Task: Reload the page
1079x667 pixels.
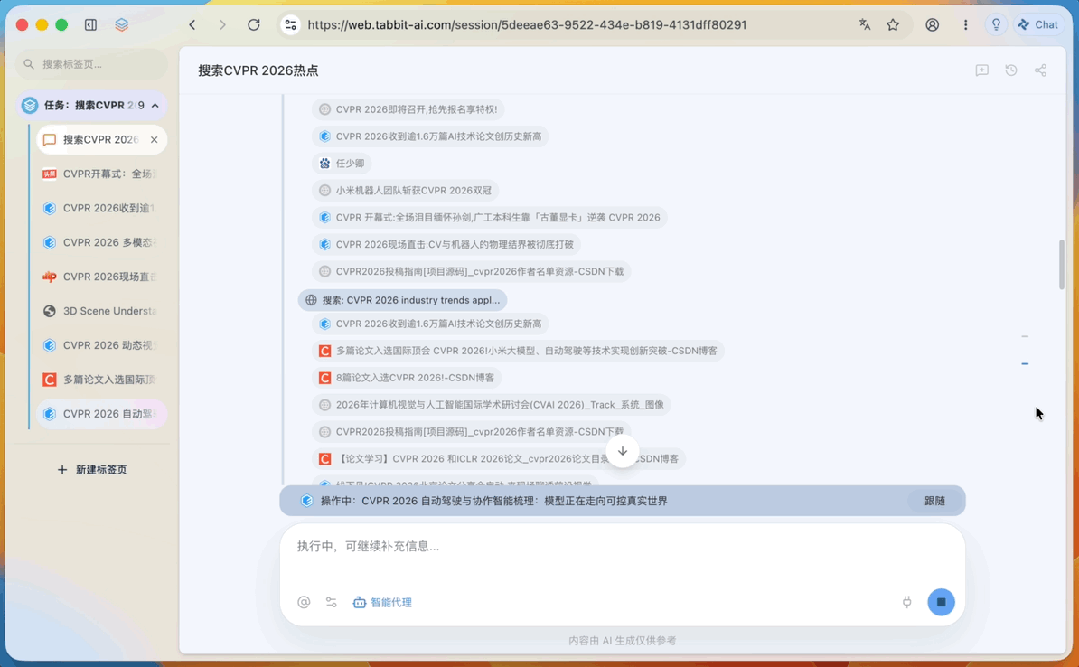Action: point(254,25)
